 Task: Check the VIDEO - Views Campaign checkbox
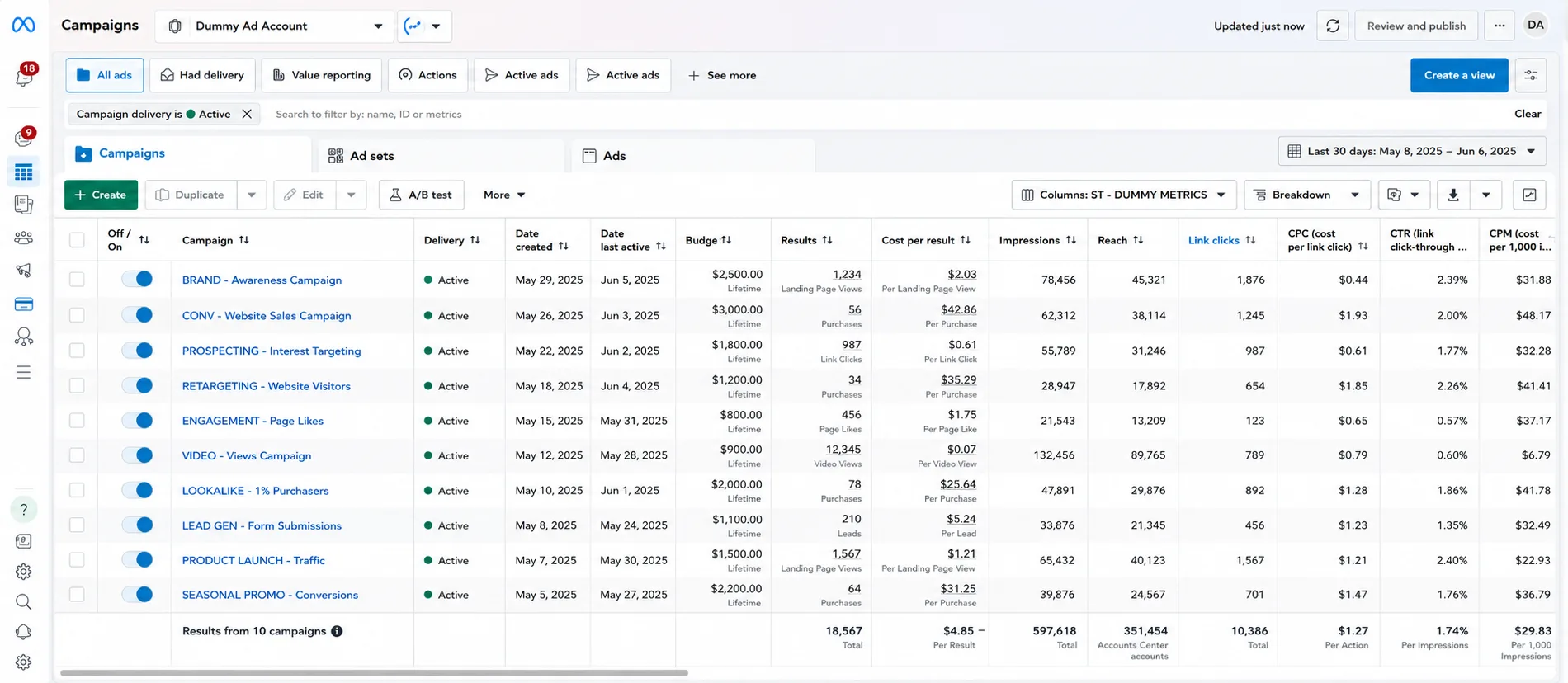pos(77,455)
